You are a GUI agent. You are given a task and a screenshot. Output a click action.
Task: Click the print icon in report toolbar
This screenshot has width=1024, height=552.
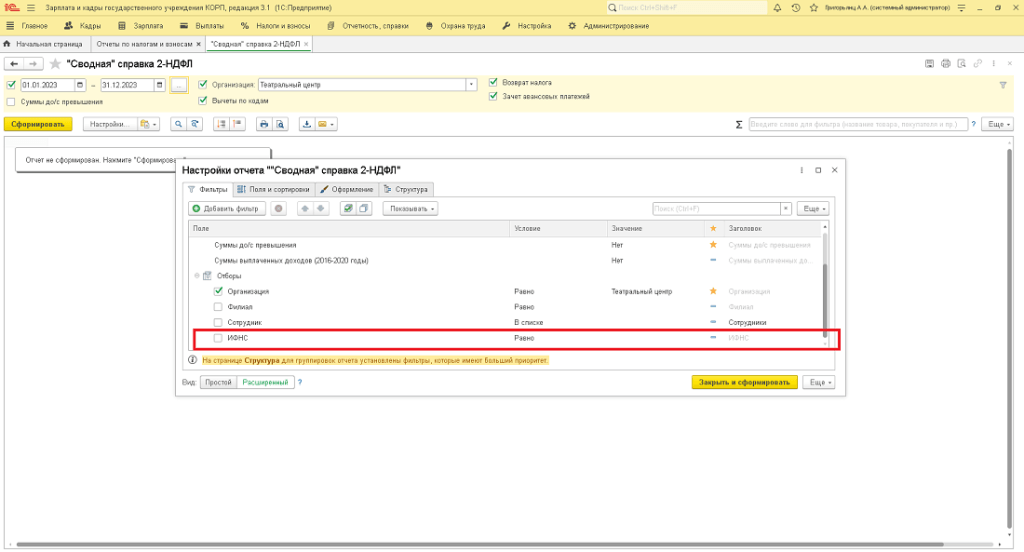coord(264,125)
